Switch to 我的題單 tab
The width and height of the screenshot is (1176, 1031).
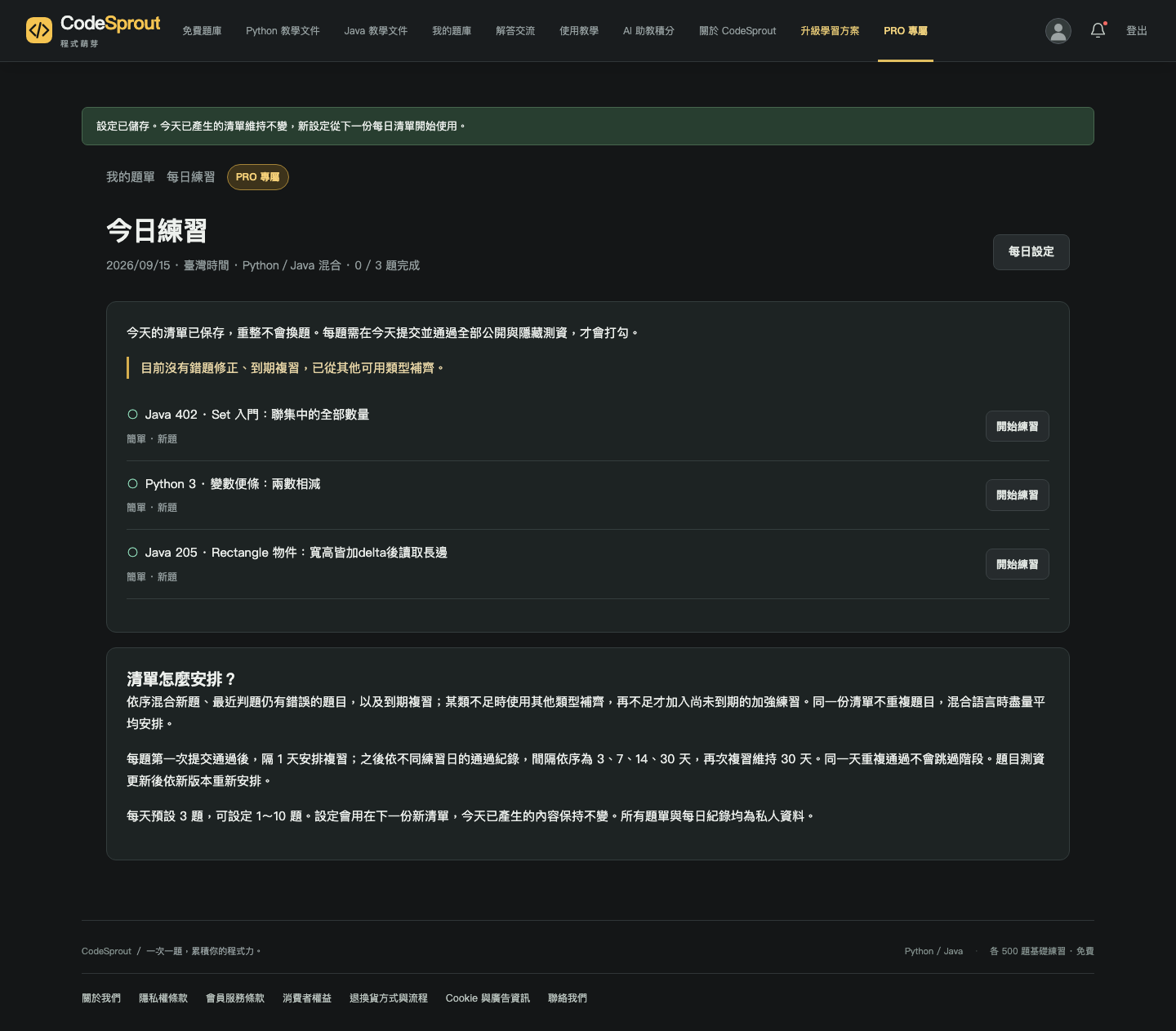131,177
